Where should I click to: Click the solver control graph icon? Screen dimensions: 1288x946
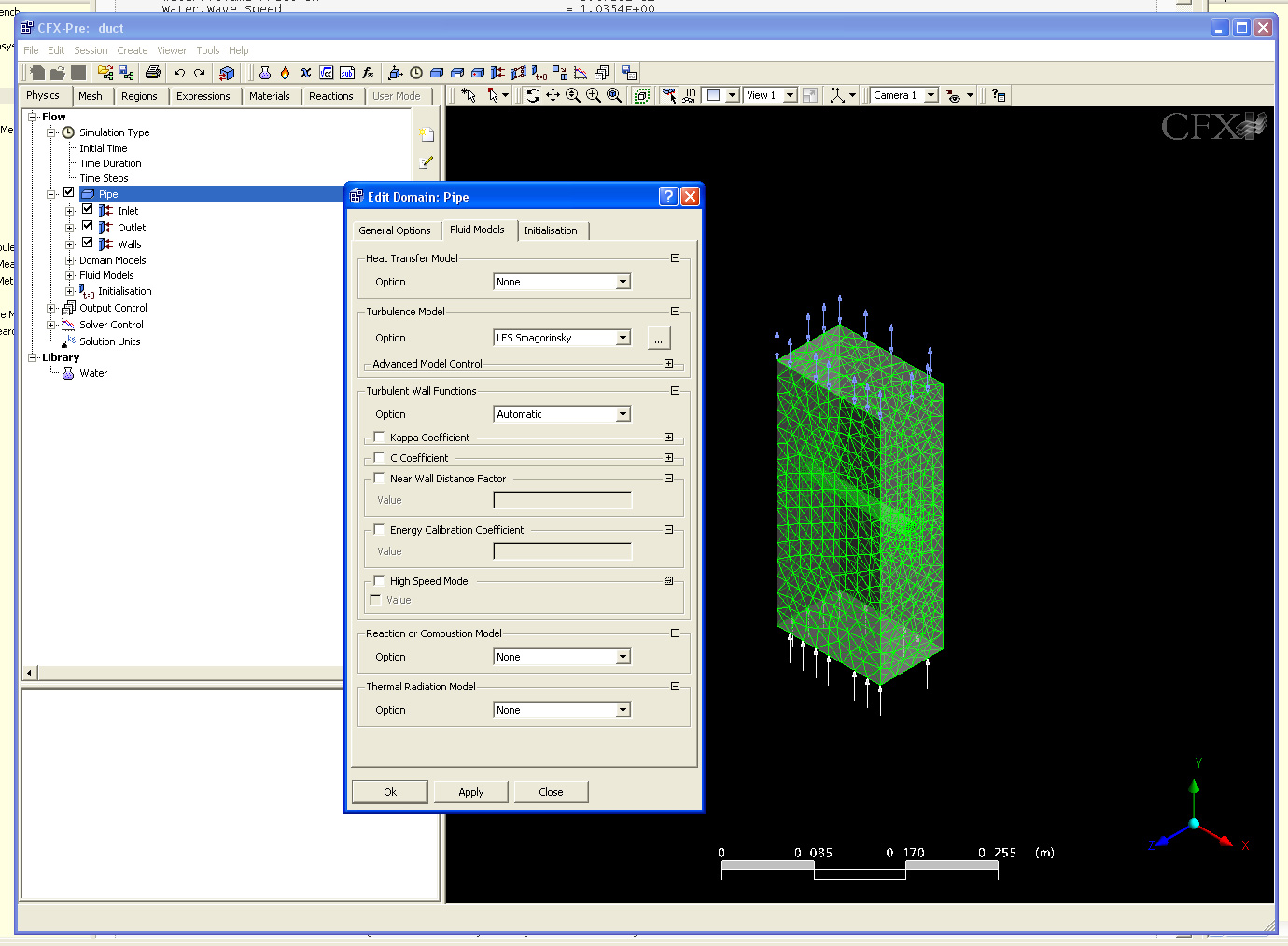click(x=581, y=72)
